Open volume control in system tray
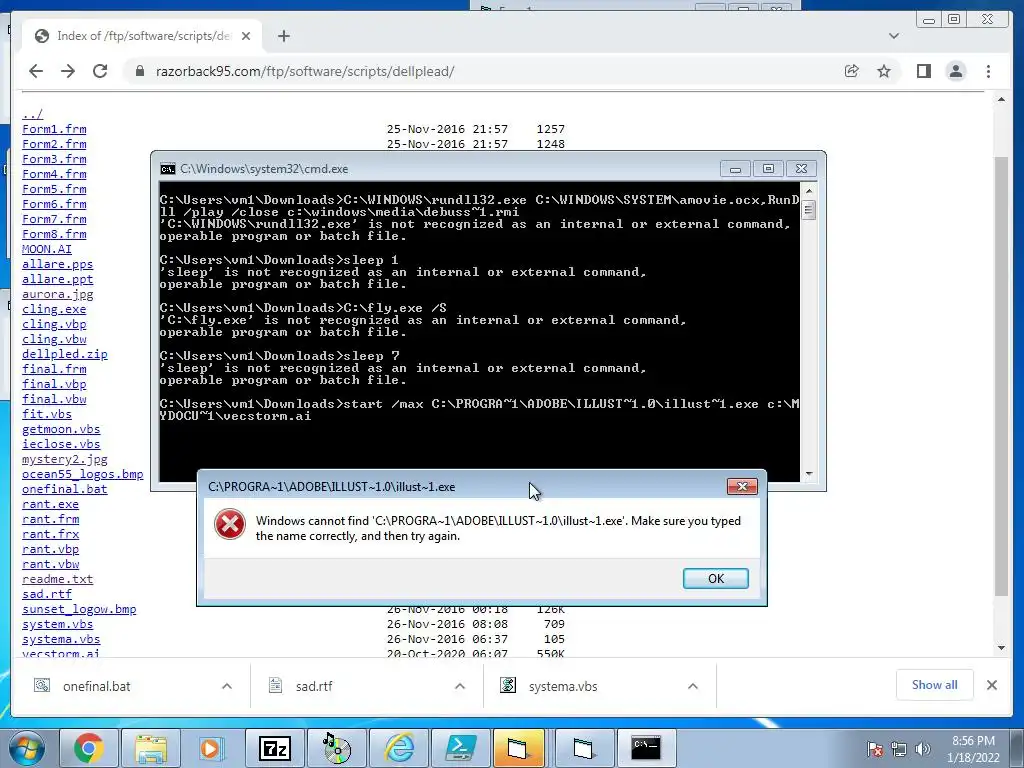 click(x=923, y=749)
